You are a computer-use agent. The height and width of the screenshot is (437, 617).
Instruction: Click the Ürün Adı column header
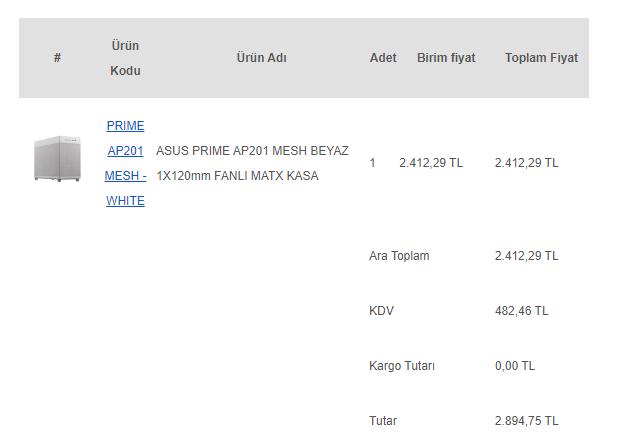tap(261, 58)
